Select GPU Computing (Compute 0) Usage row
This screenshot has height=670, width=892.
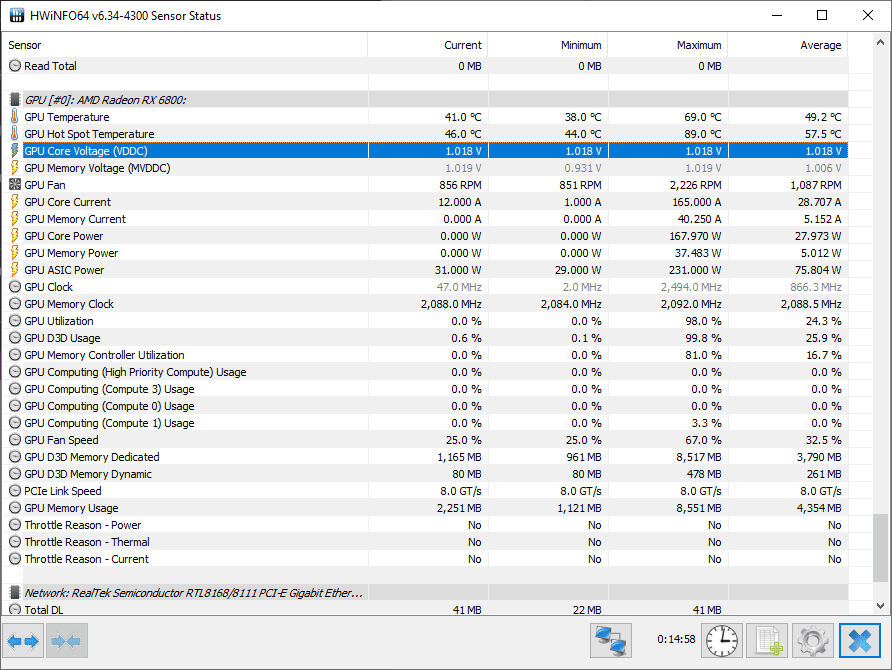coord(425,406)
